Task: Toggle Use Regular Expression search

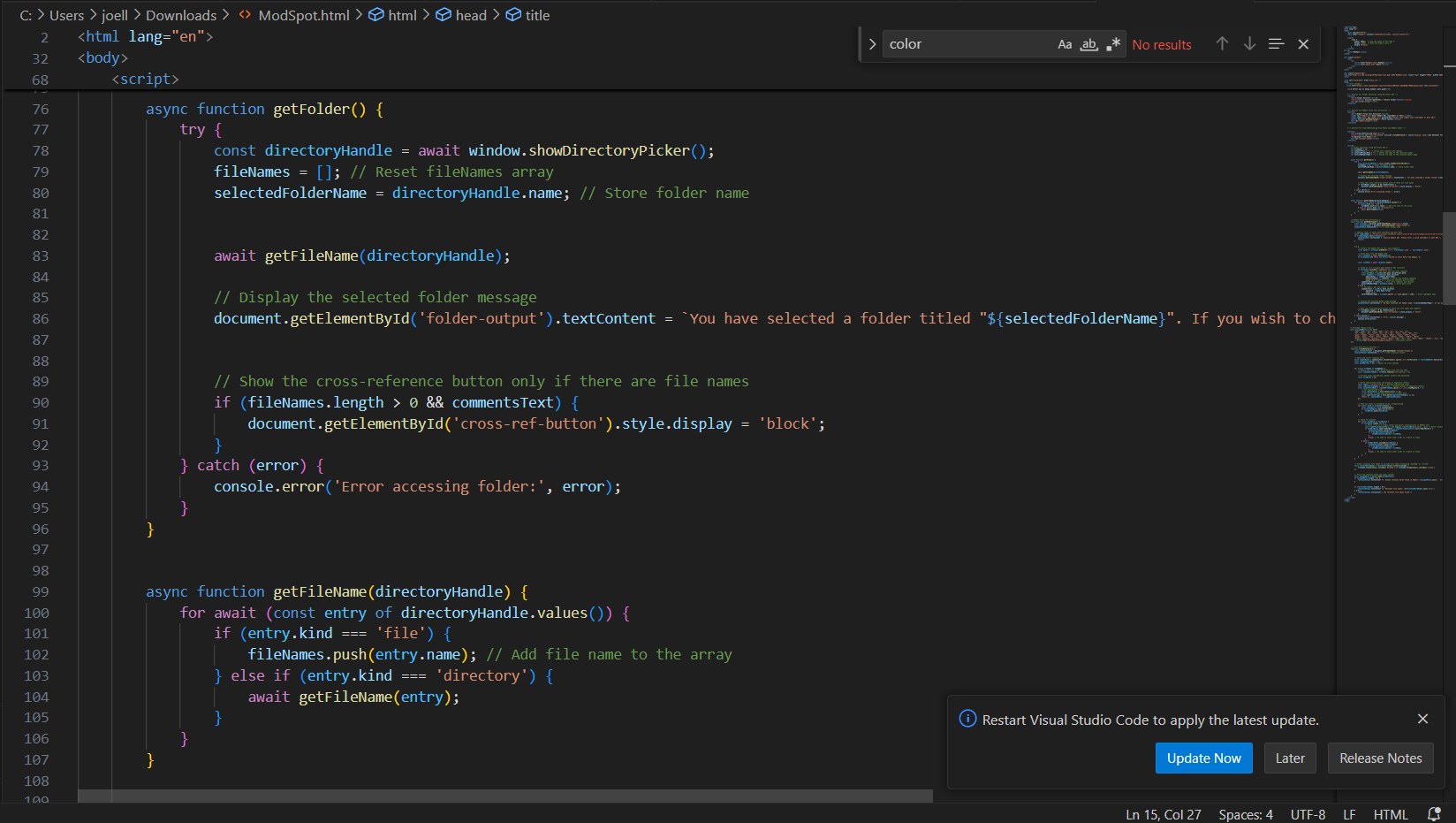Action: [1113, 44]
